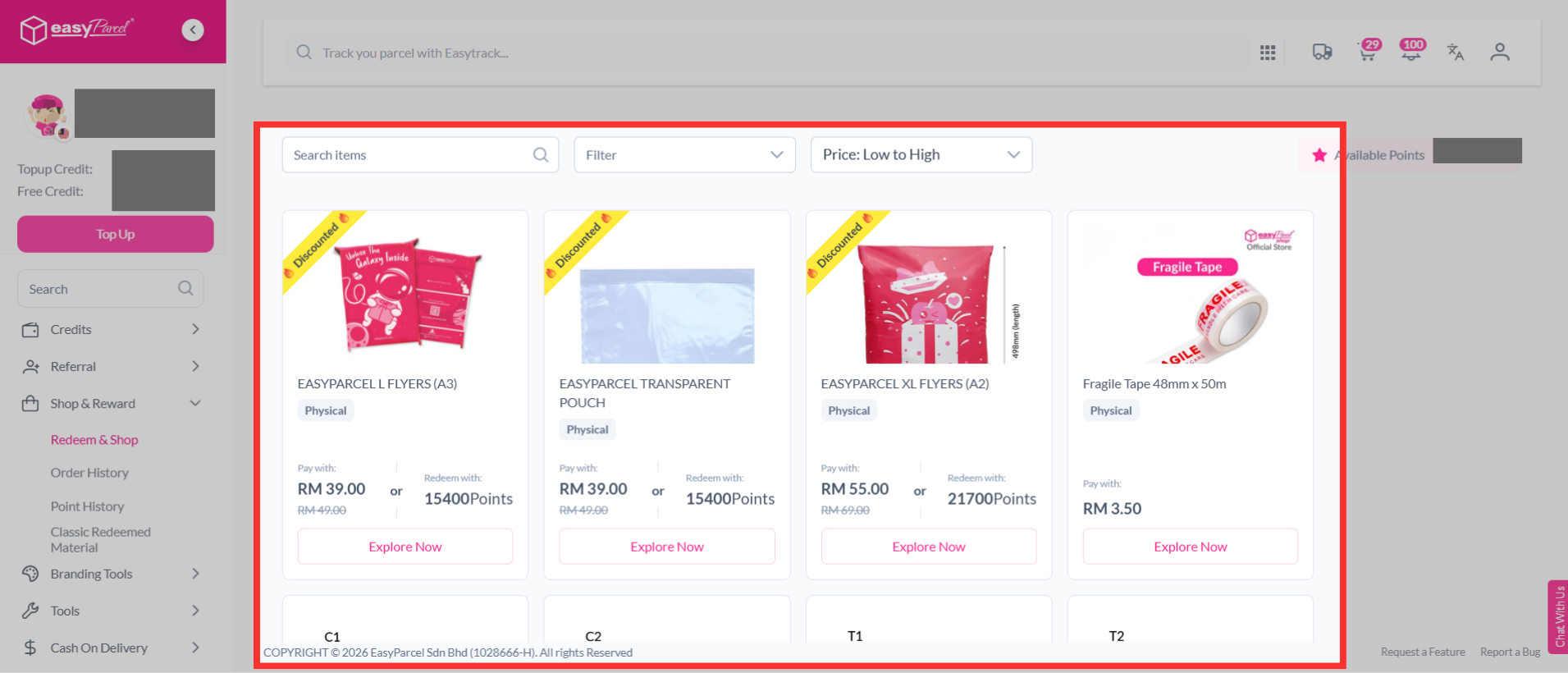Open the EasyParcel logo home link
Viewport: 1568px width, 673px height.
tap(77, 30)
